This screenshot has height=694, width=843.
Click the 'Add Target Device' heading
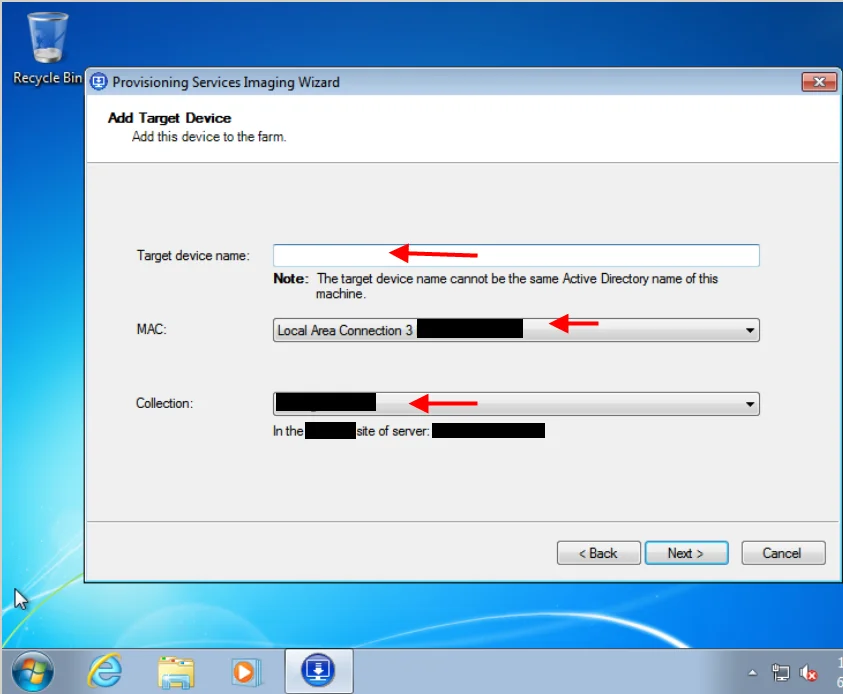[x=169, y=118]
